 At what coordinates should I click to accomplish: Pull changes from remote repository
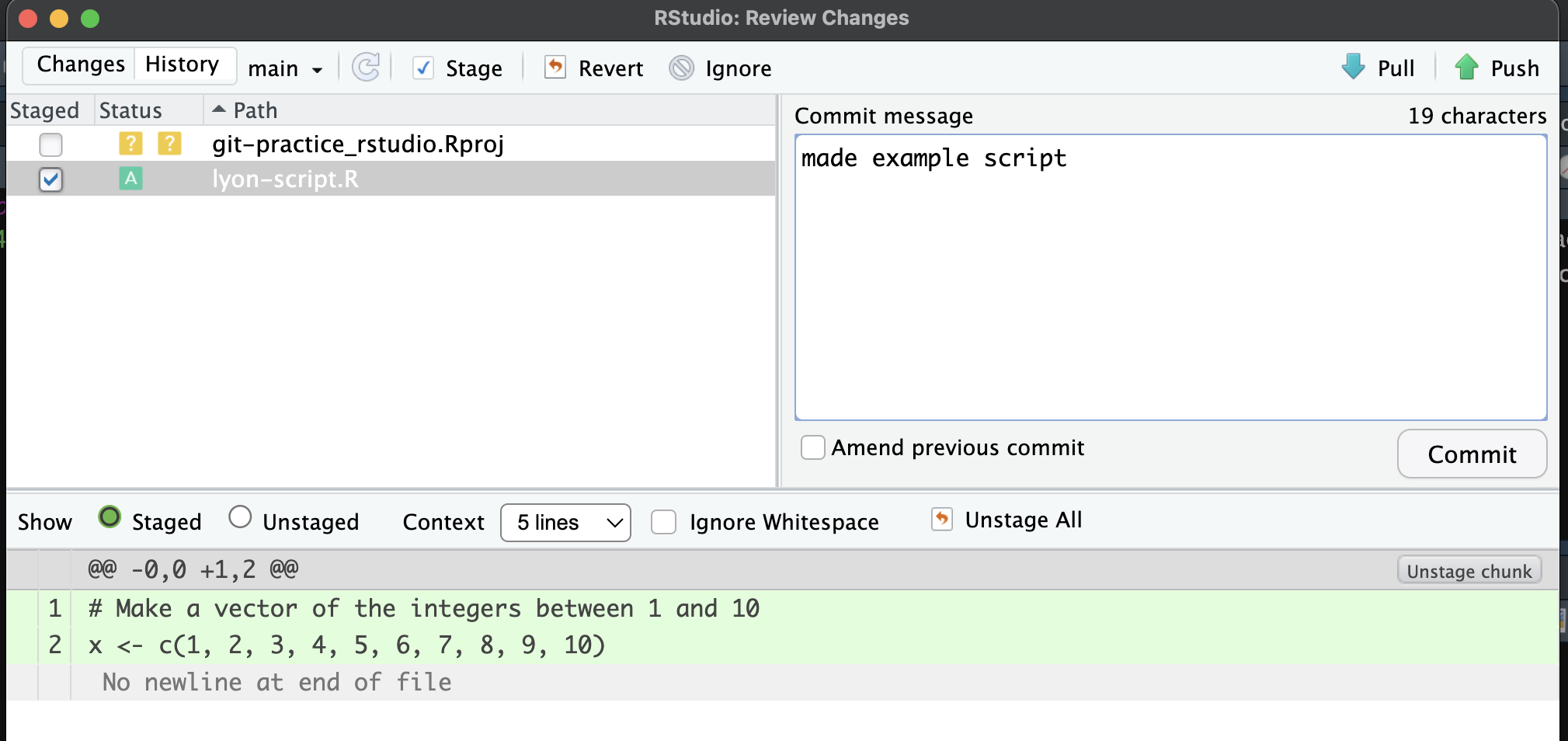click(x=1379, y=68)
